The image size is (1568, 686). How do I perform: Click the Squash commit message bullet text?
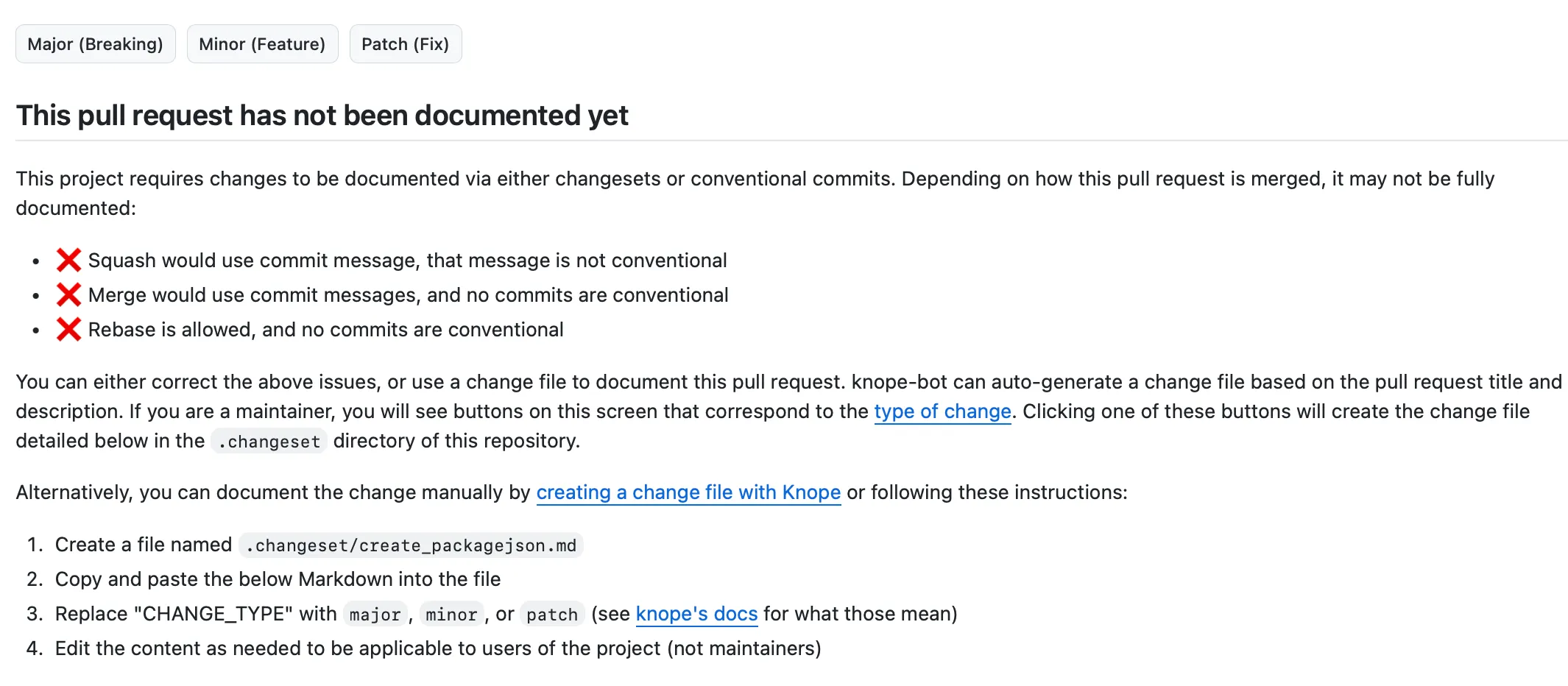click(407, 260)
